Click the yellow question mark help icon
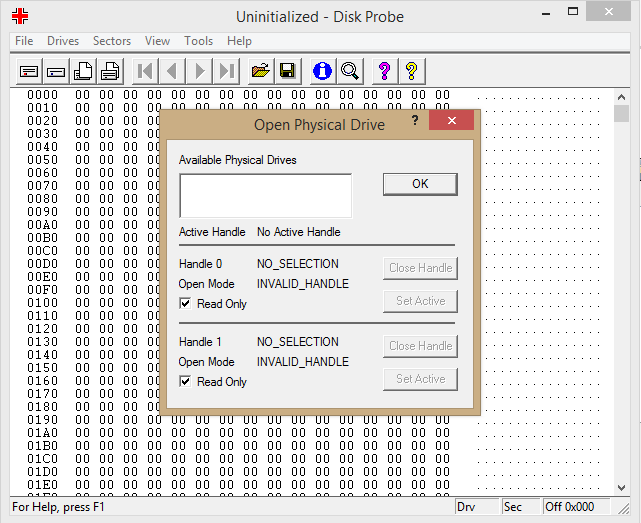 (411, 72)
